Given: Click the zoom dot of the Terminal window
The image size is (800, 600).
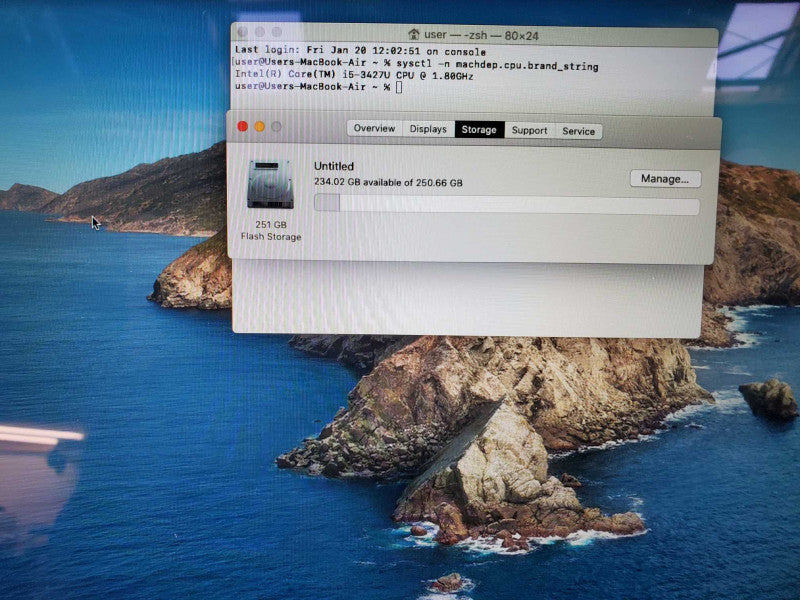Looking at the screenshot, I should (x=277, y=32).
